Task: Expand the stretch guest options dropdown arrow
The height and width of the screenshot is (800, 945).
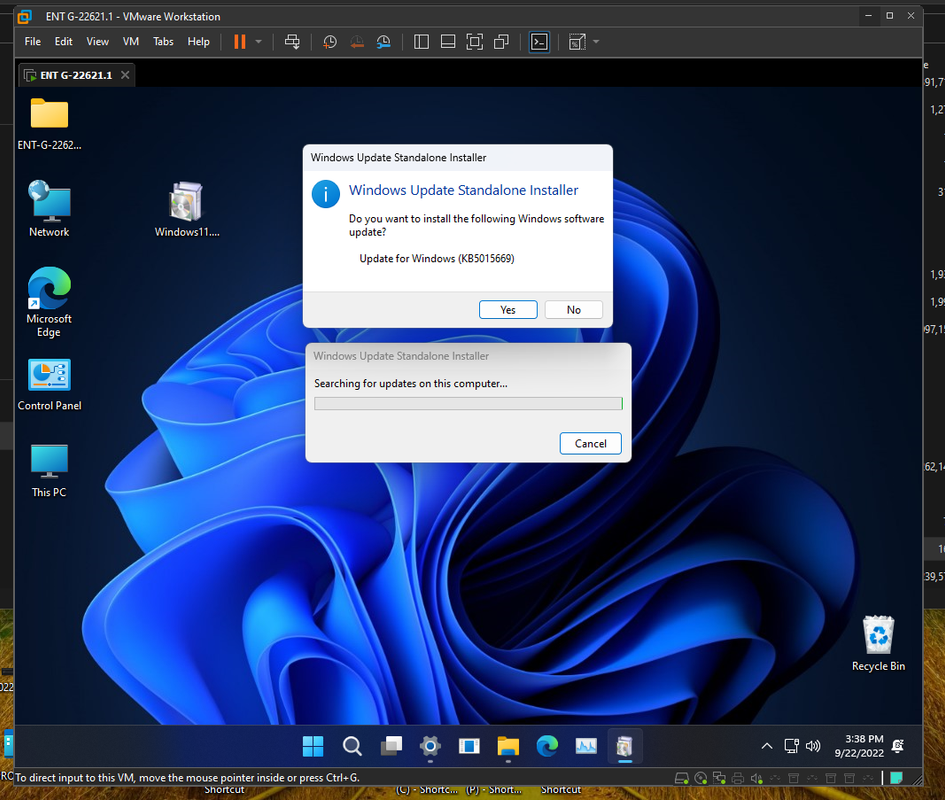Action: (596, 42)
